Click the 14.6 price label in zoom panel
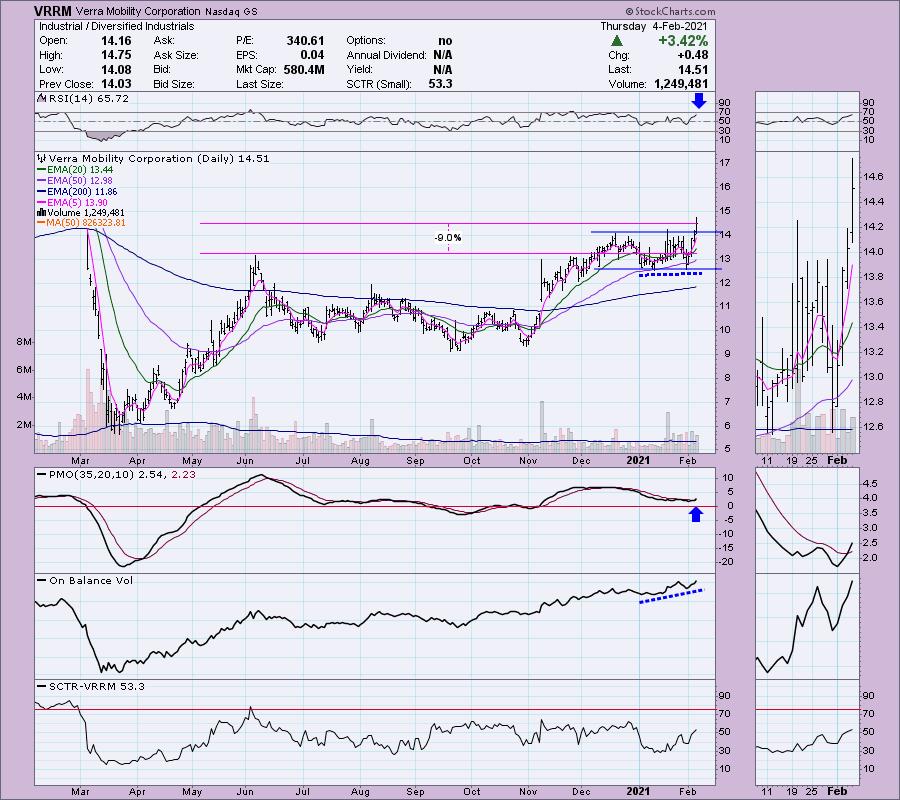This screenshot has width=900, height=800. pyautogui.click(x=872, y=176)
